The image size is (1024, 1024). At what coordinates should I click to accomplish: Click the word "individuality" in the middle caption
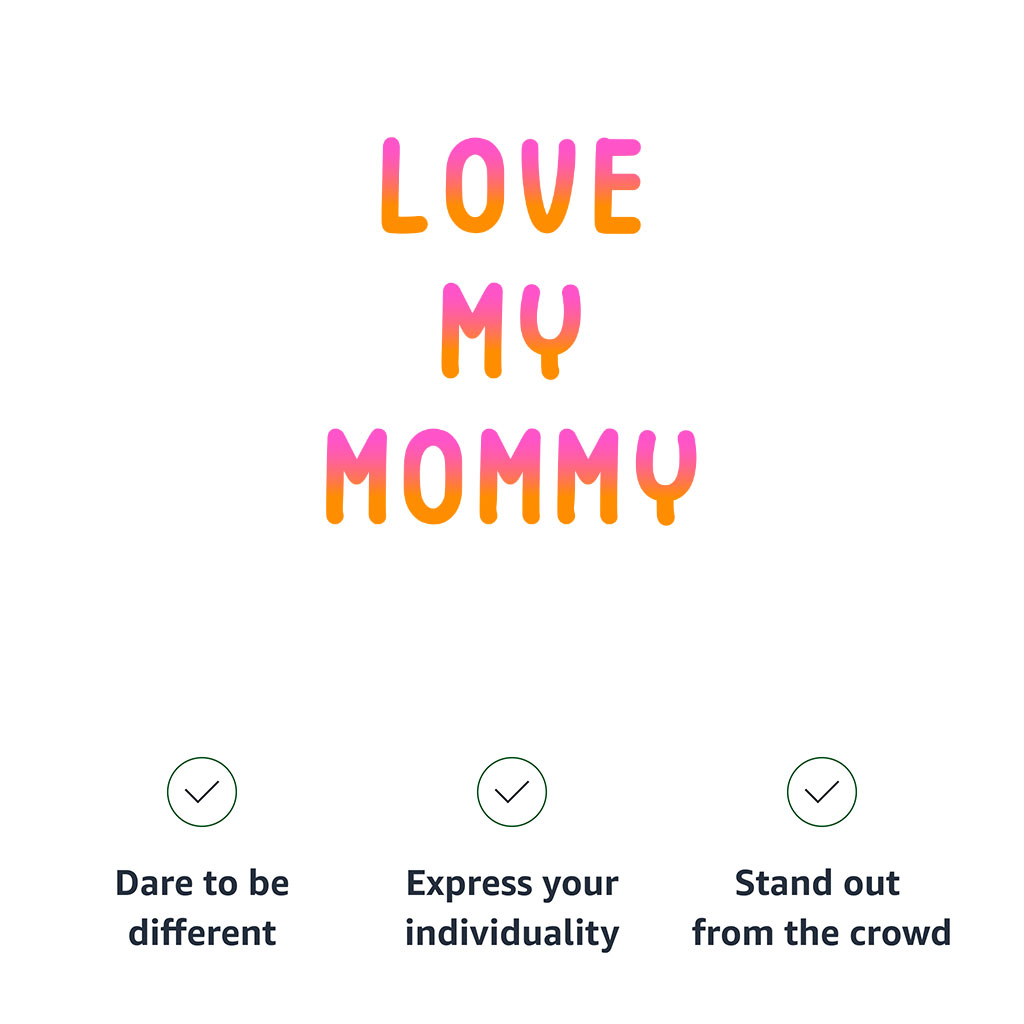[512, 933]
